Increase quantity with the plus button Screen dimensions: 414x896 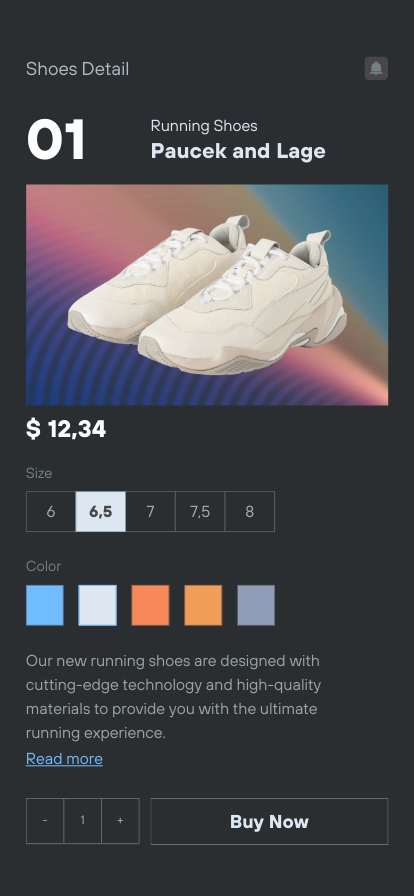pyautogui.click(x=120, y=821)
